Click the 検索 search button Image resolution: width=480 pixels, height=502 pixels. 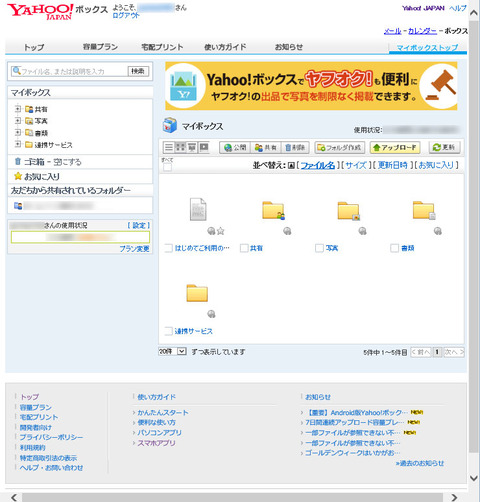(138, 71)
